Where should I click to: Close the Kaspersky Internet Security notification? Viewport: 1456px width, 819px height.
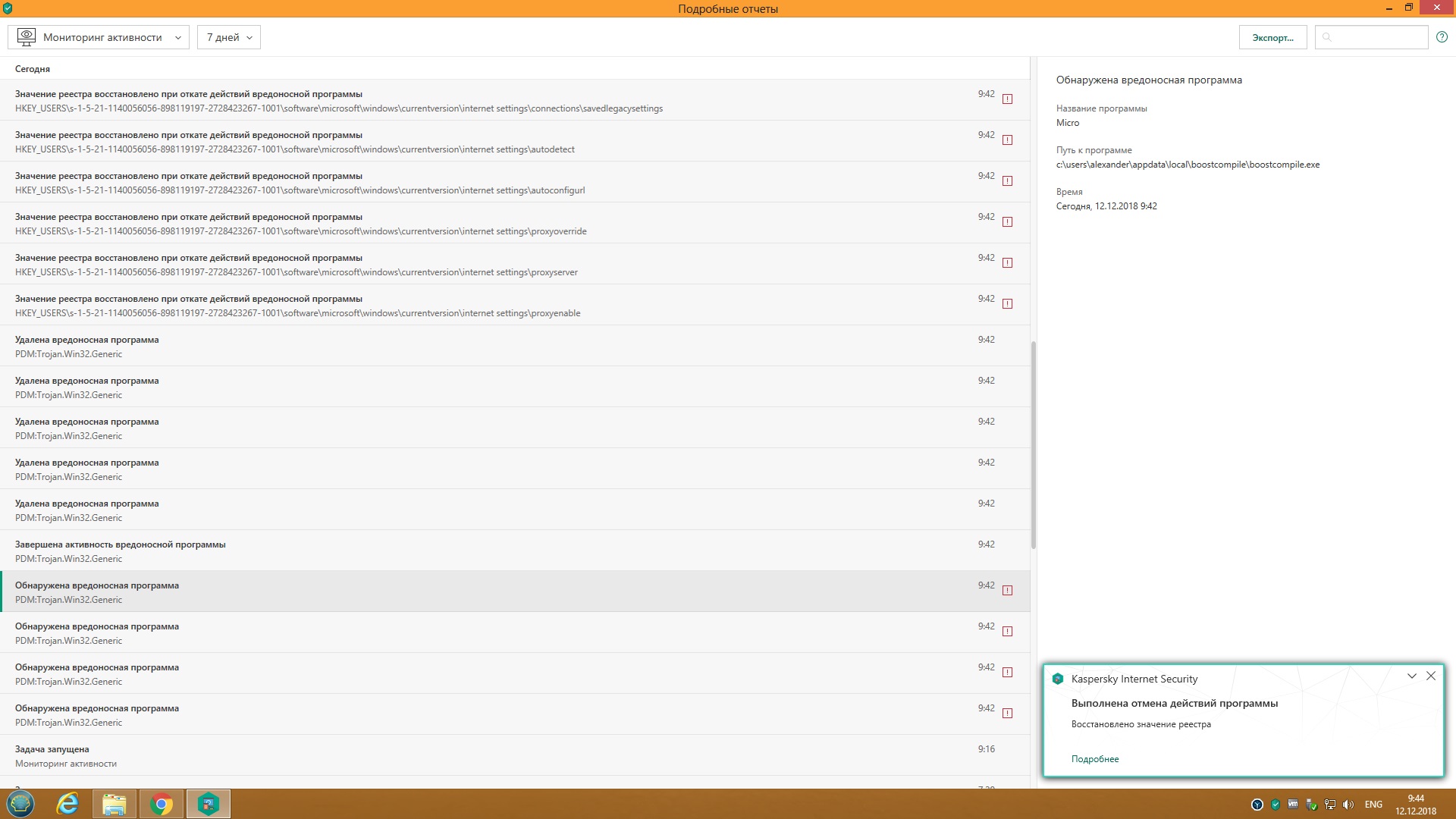click(x=1431, y=676)
